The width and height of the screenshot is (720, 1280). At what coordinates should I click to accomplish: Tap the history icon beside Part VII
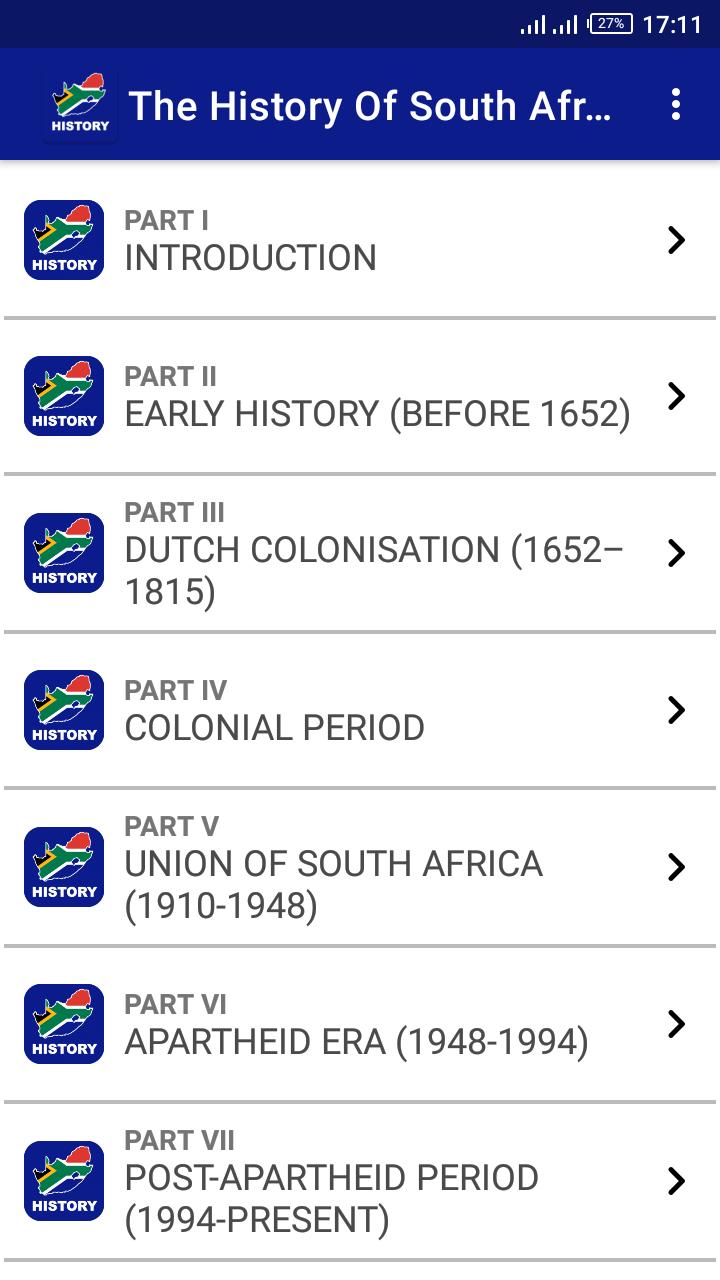(x=64, y=1181)
